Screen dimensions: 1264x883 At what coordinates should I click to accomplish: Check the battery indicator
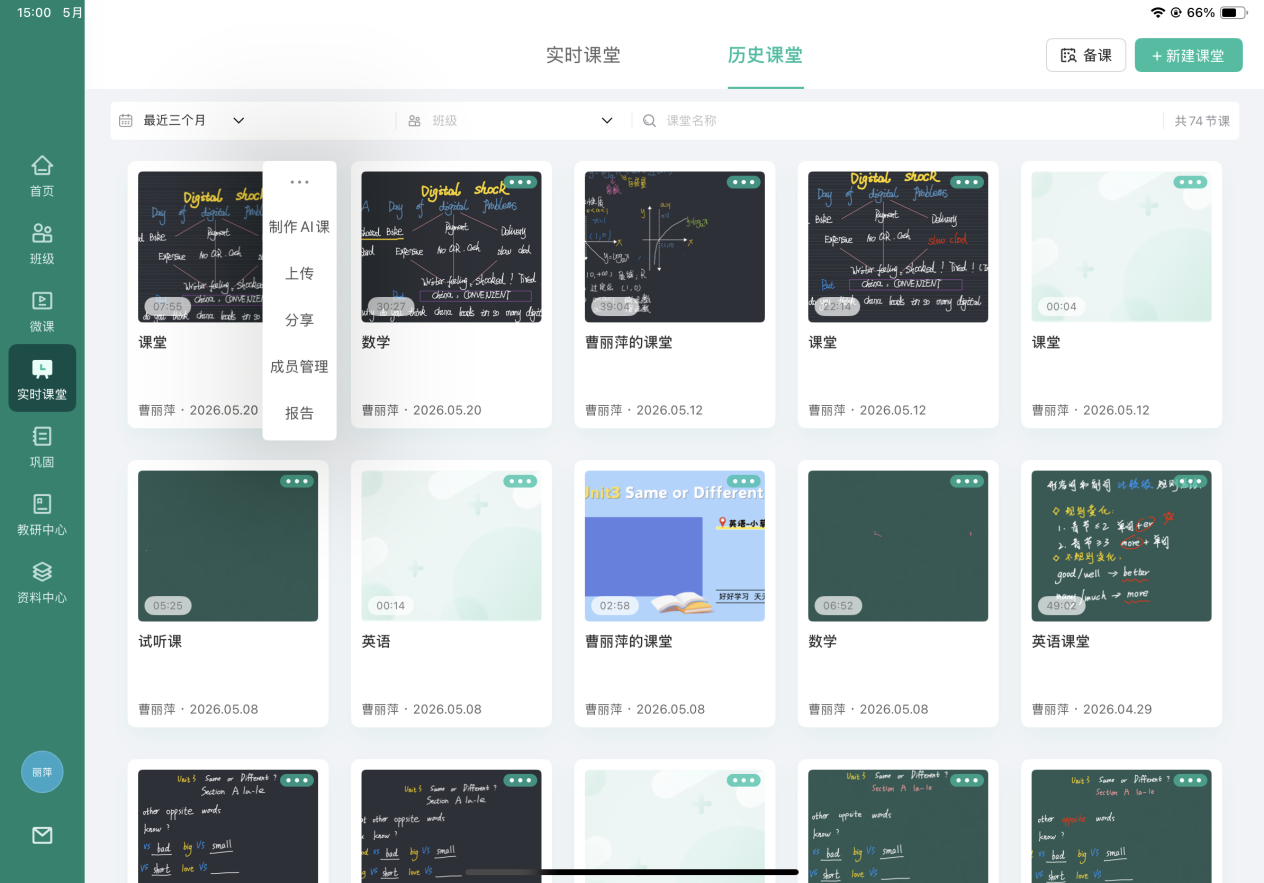coord(1232,13)
